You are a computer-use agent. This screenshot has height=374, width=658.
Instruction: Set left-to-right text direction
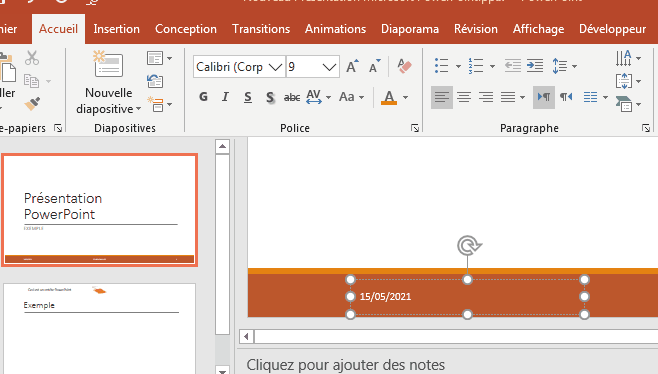544,97
